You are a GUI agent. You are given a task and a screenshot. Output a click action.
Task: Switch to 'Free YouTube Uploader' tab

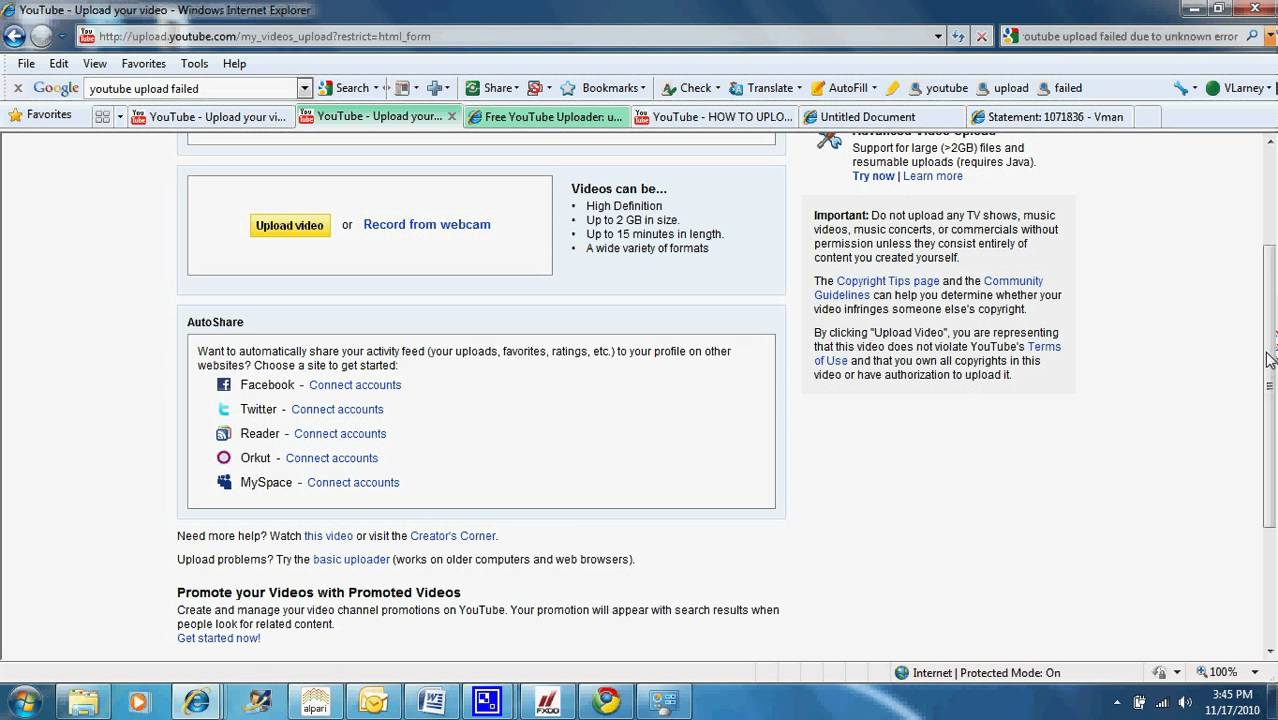point(545,116)
